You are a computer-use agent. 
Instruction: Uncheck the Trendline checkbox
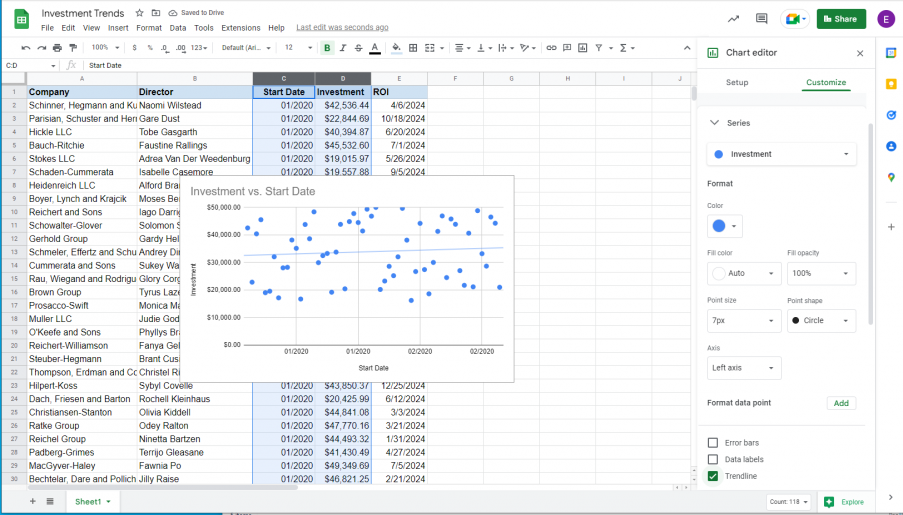pos(713,476)
